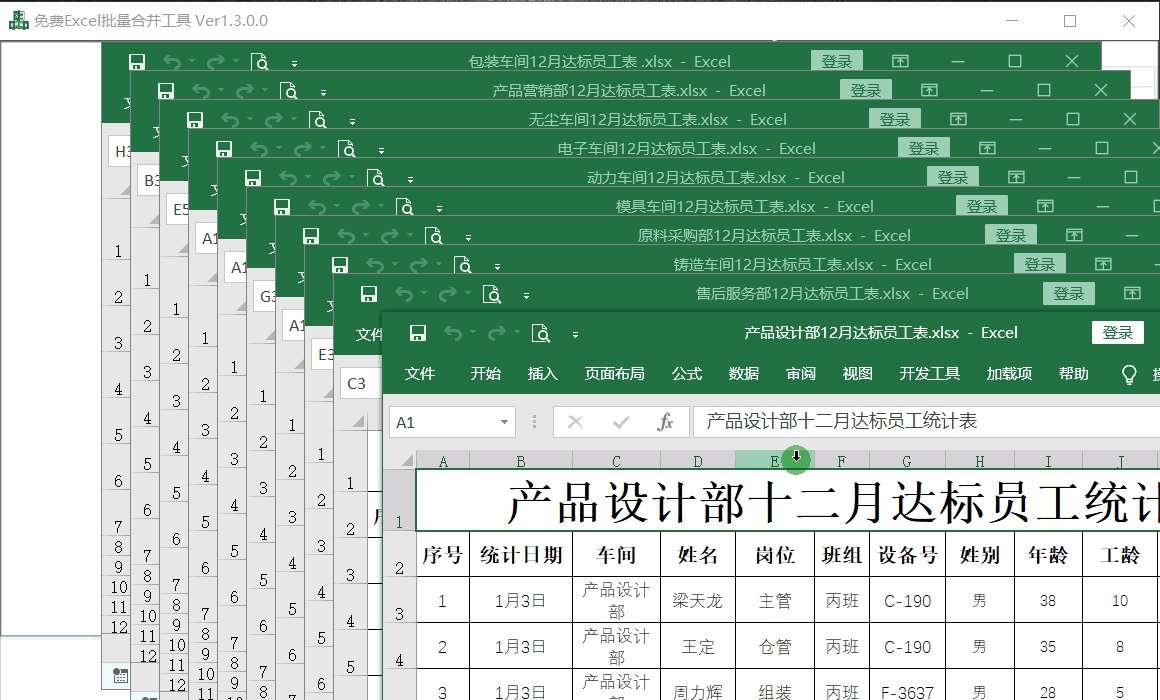Save the workbook using the Quick Access Save icon

pyautogui.click(x=418, y=333)
